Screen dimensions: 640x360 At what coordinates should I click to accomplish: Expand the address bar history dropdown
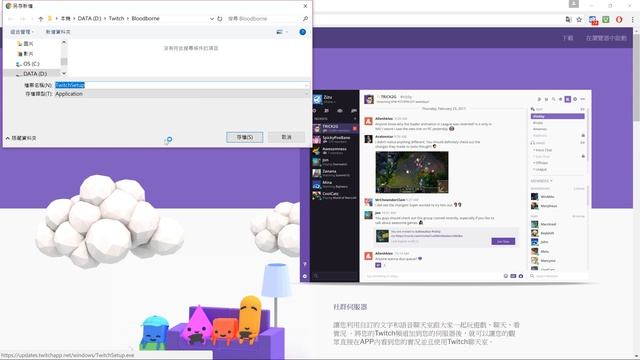pos(211,19)
